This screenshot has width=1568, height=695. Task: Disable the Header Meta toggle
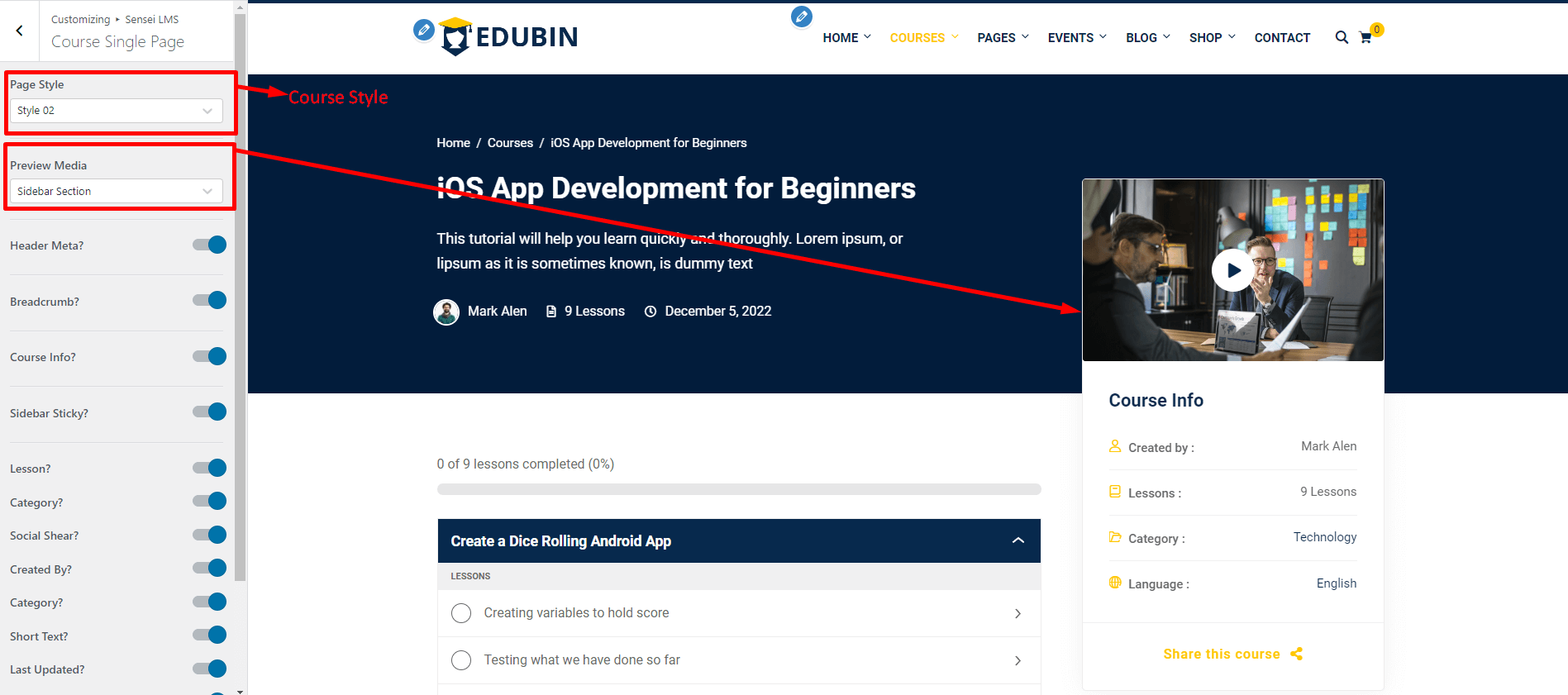209,245
